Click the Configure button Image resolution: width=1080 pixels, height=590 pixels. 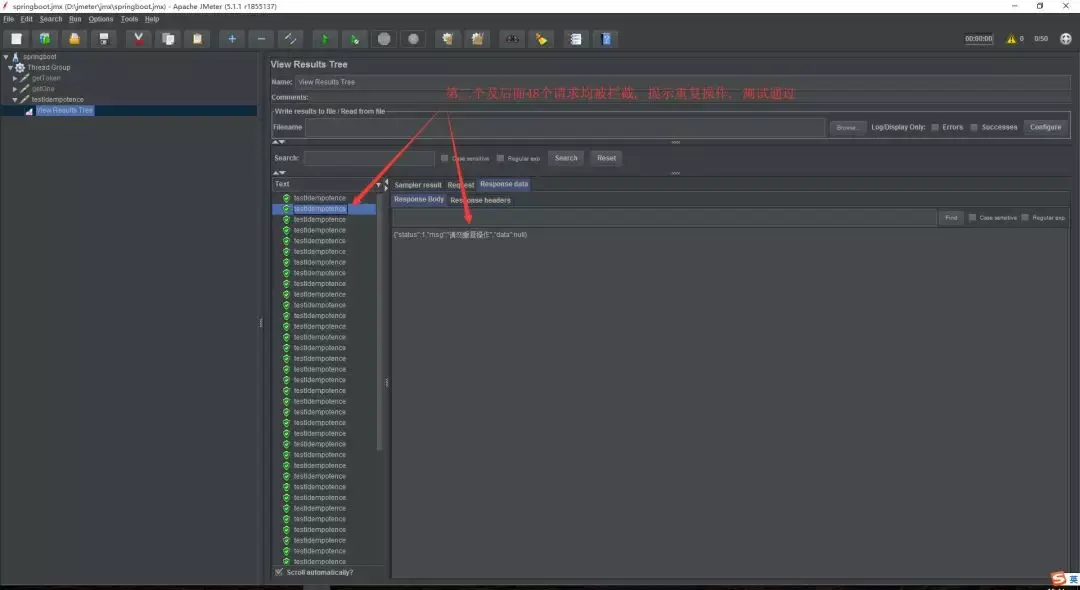coord(1046,127)
